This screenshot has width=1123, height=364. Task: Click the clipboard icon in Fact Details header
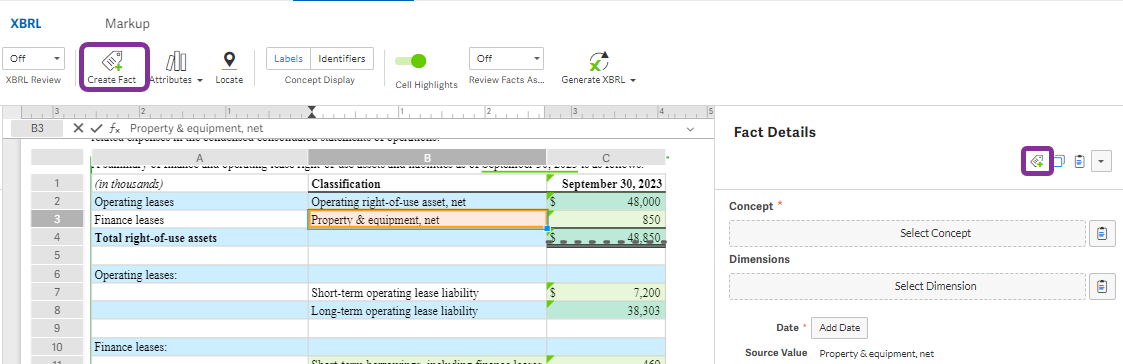tap(1081, 161)
